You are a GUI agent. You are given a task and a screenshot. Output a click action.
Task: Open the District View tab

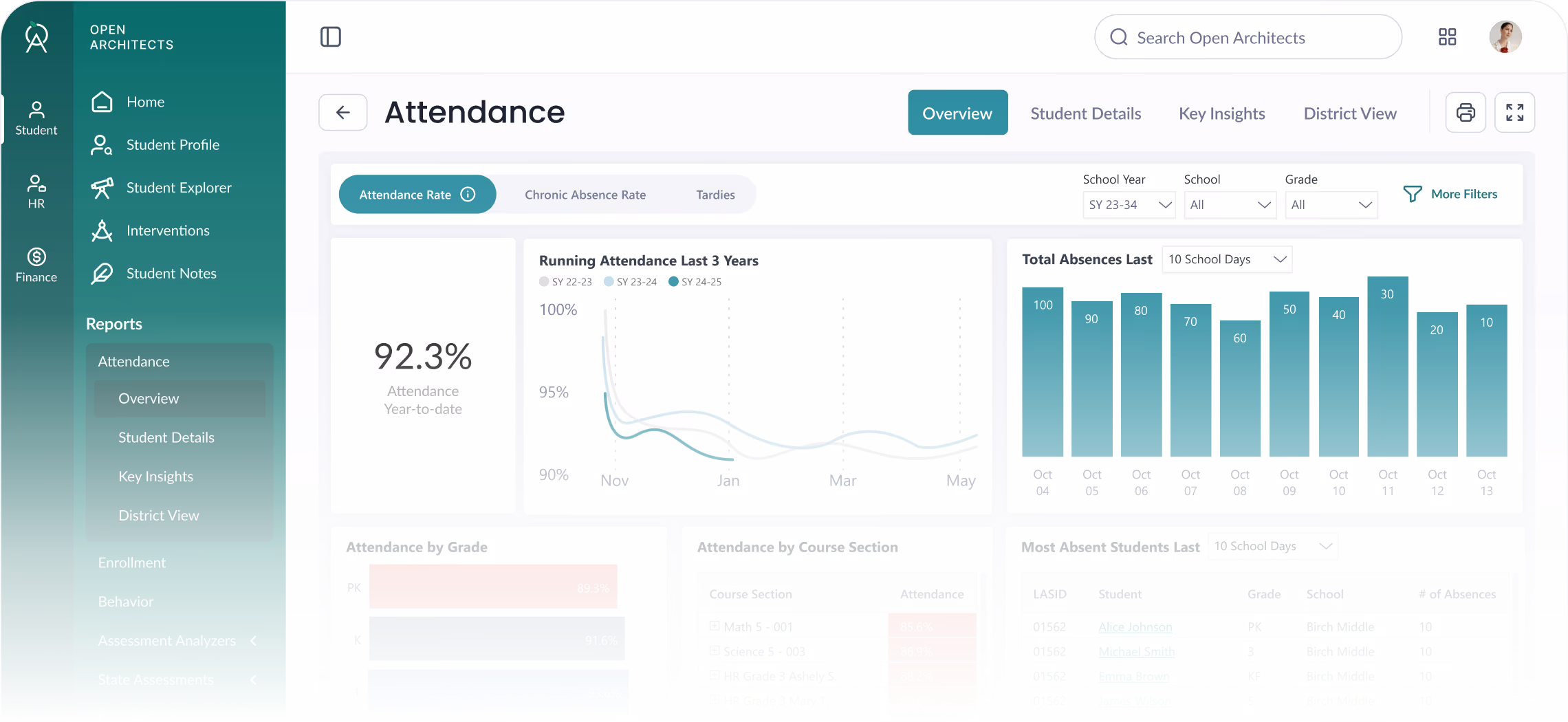click(1349, 113)
